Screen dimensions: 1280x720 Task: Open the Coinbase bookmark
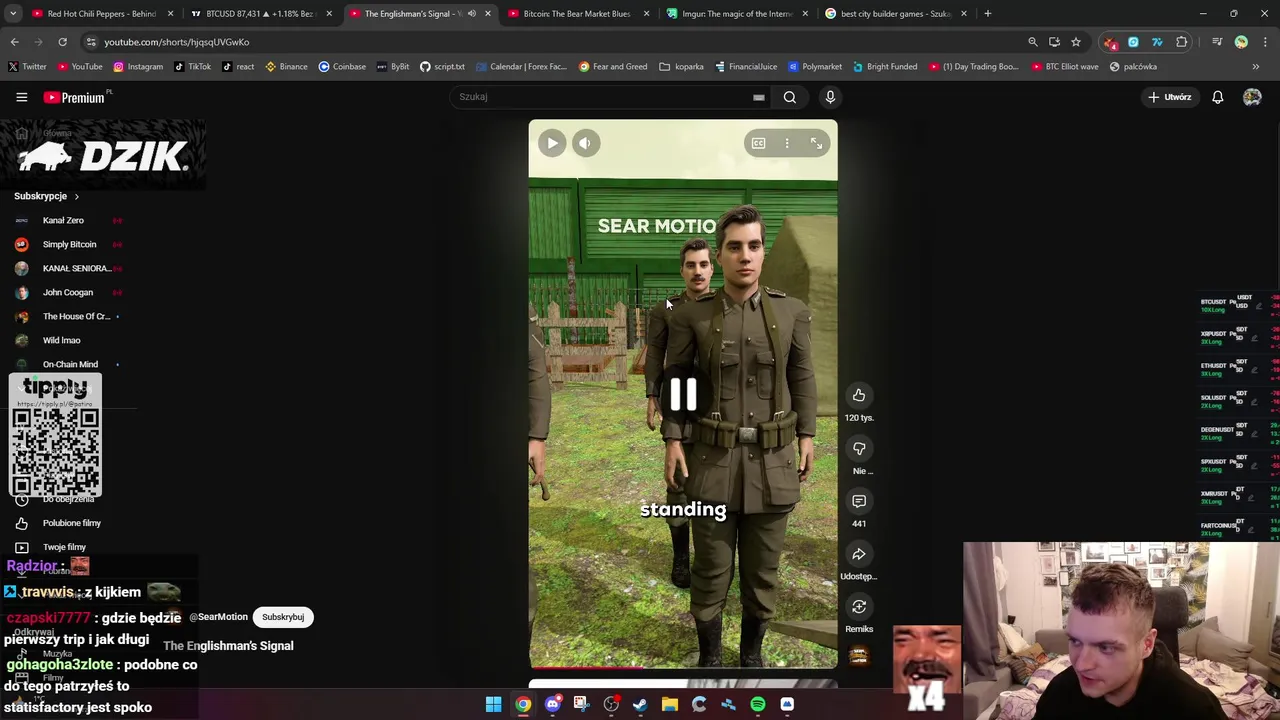coord(342,67)
